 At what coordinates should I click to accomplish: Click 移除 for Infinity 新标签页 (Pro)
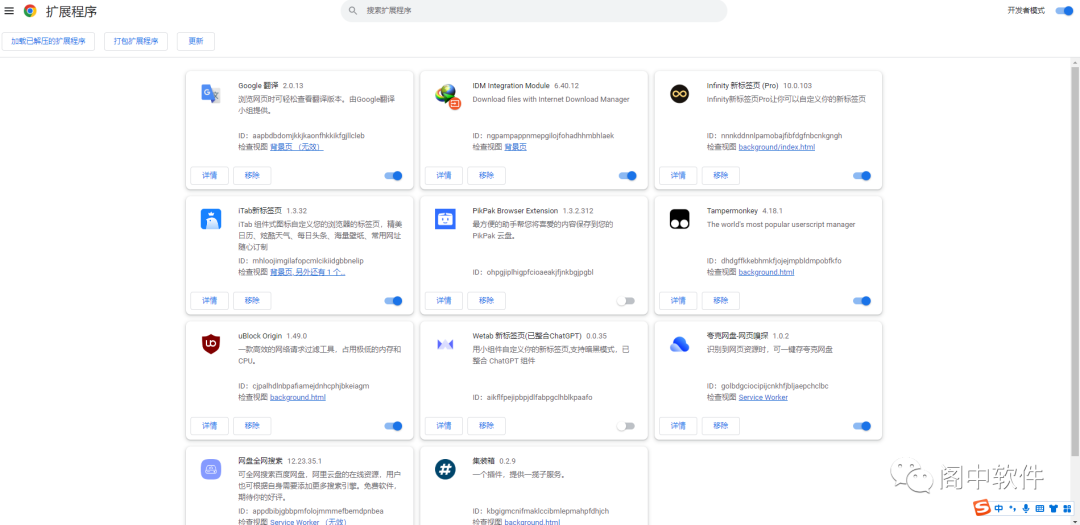[x=720, y=176]
